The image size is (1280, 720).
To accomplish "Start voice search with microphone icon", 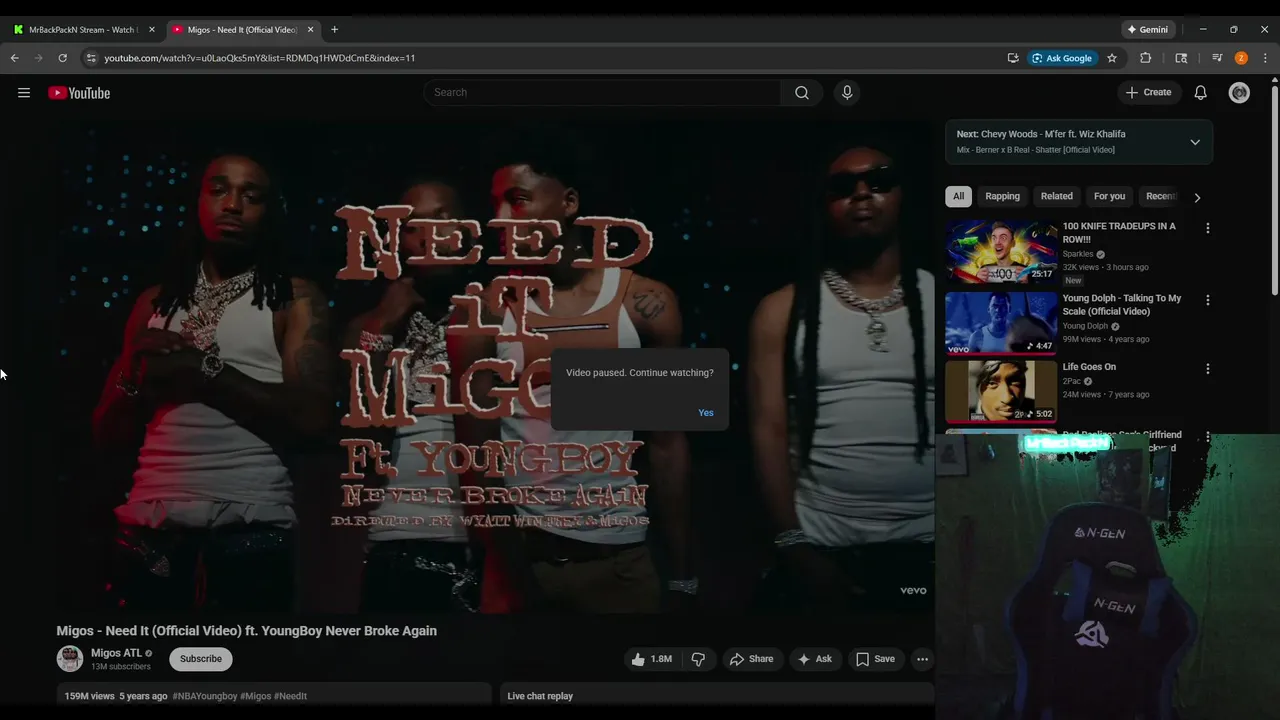I will pos(847,93).
